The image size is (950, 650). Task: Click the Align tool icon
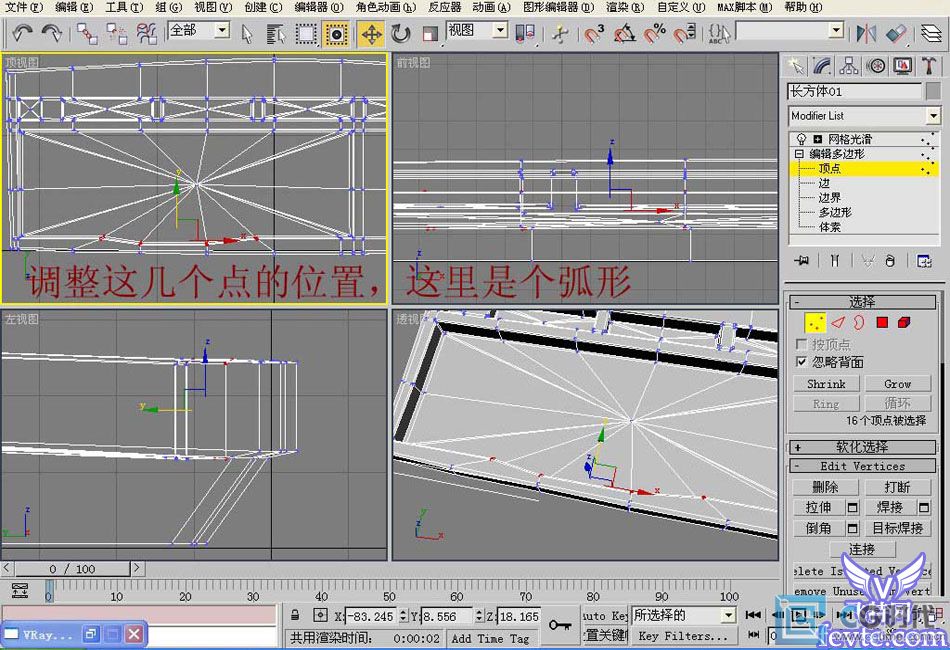896,33
